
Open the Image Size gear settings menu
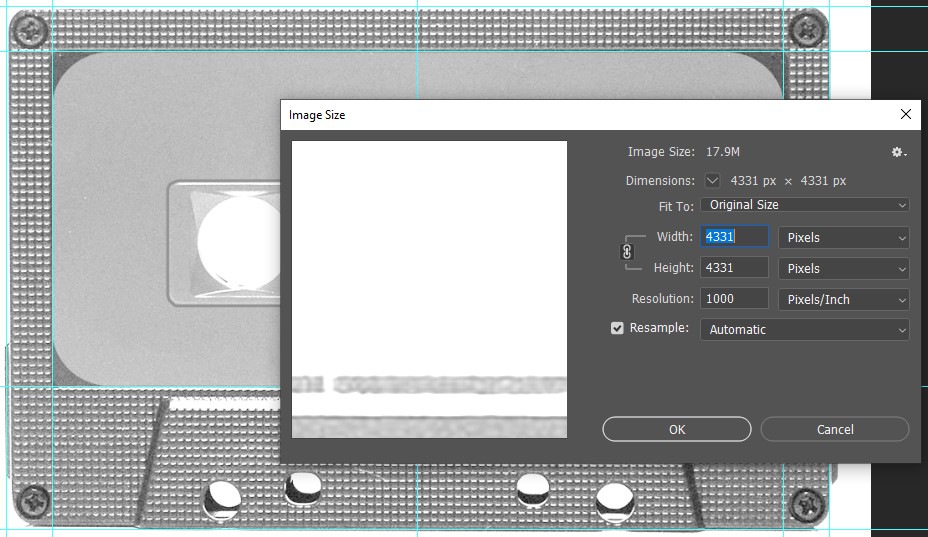click(898, 152)
